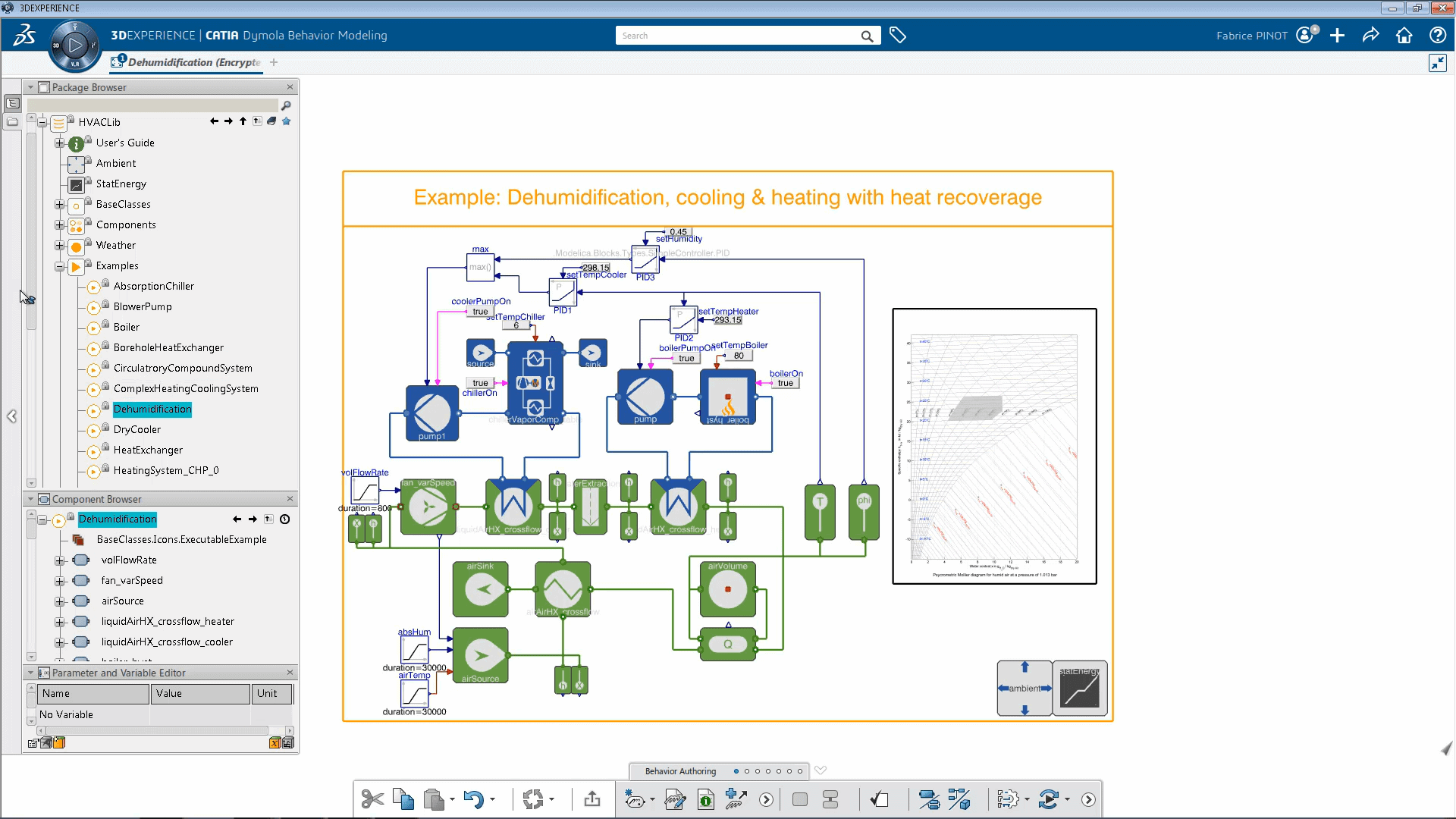Switch to Behavior Authoring tab
Image resolution: width=1456 pixels, height=819 pixels.
(680, 771)
